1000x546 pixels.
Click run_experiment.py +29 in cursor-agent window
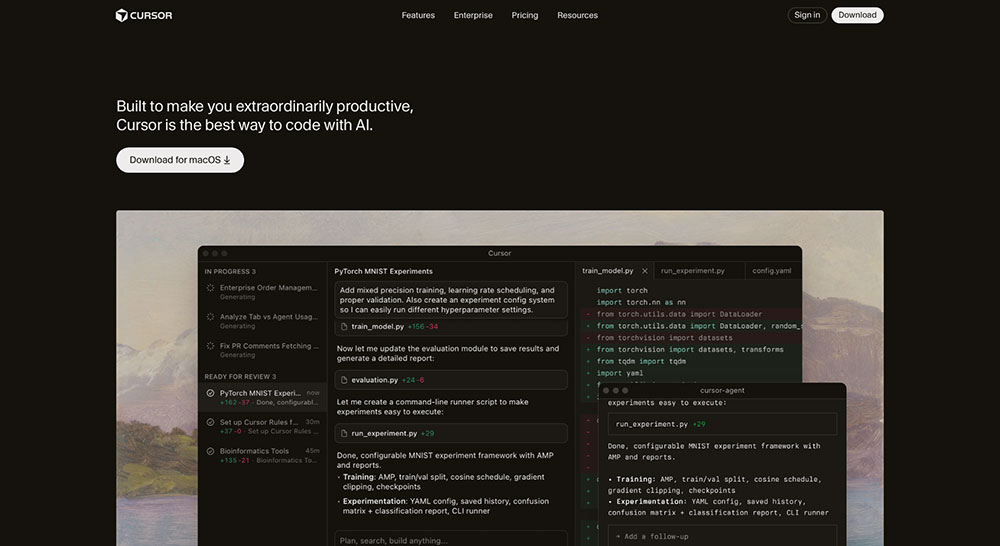point(722,424)
